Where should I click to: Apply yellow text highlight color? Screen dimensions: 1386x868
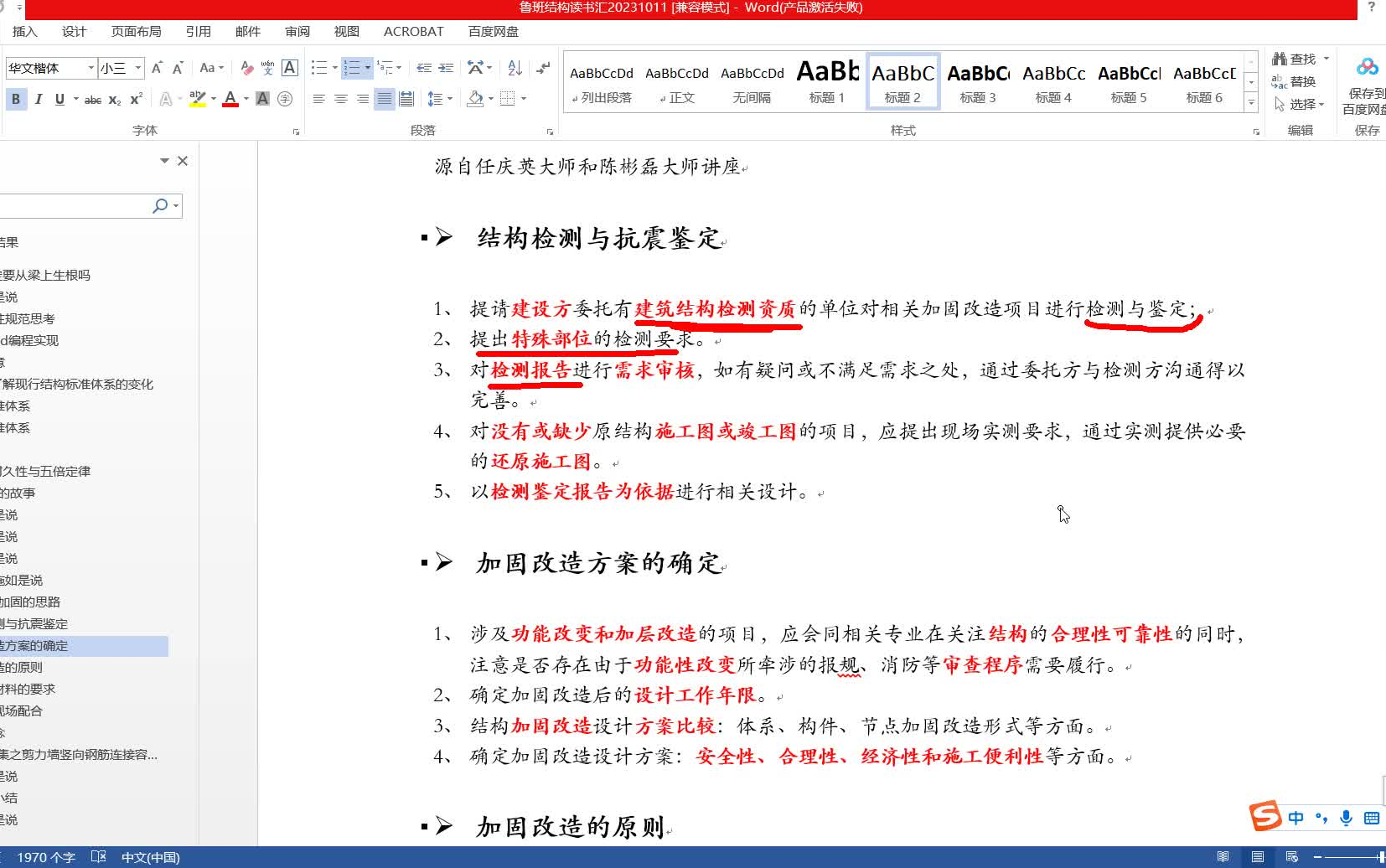click(197, 99)
